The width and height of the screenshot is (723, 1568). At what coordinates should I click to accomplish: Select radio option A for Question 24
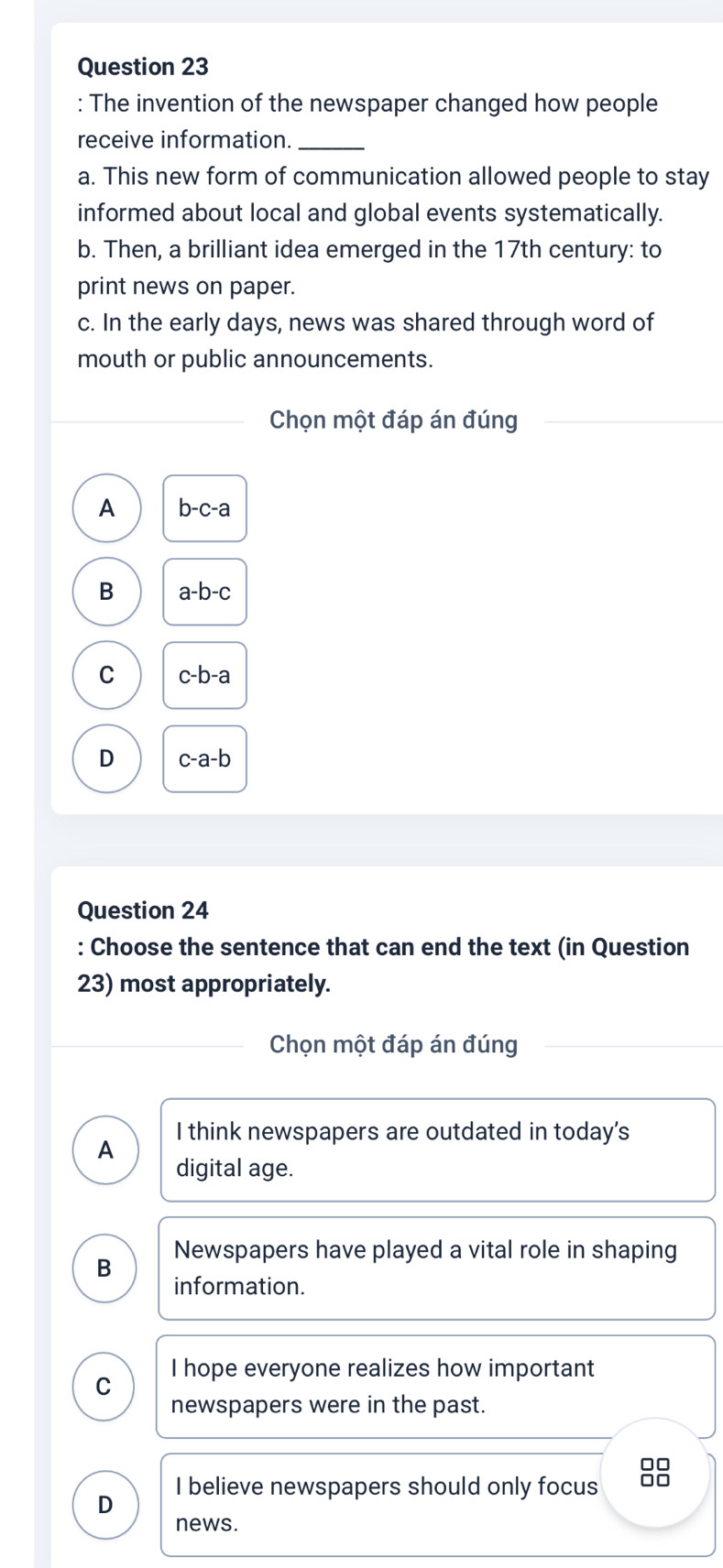click(x=106, y=1149)
